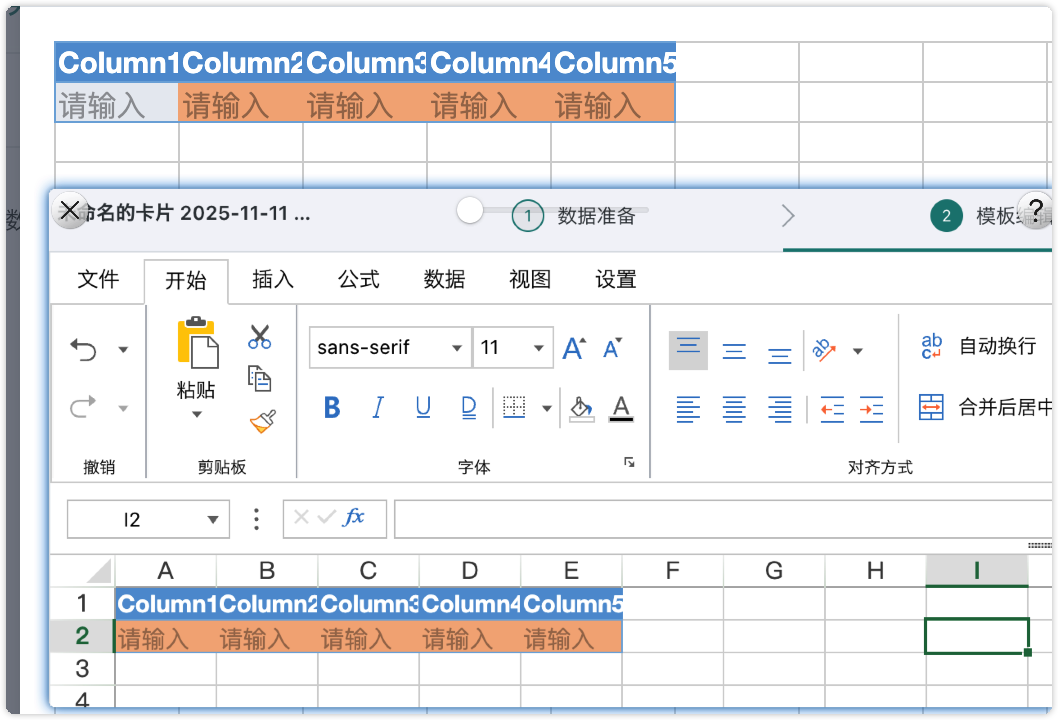Click the increase indent icon
The height and width of the screenshot is (720, 1058).
tap(871, 408)
